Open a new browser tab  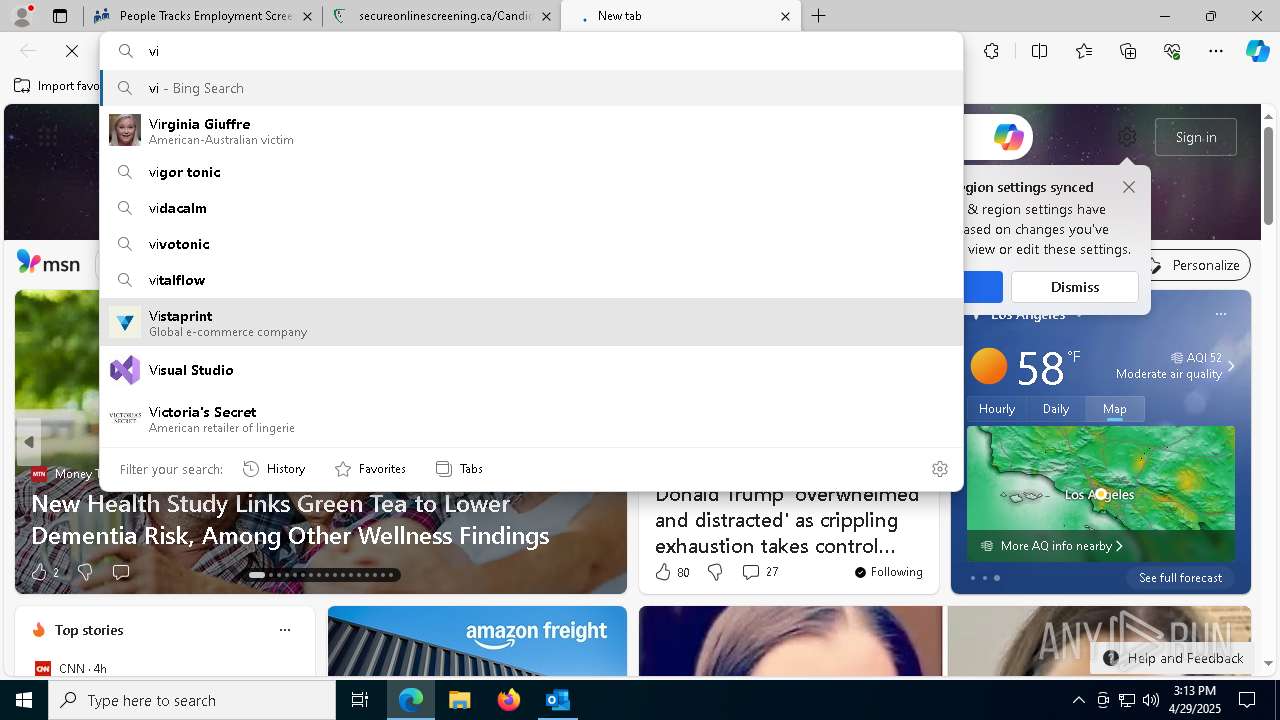[818, 16]
